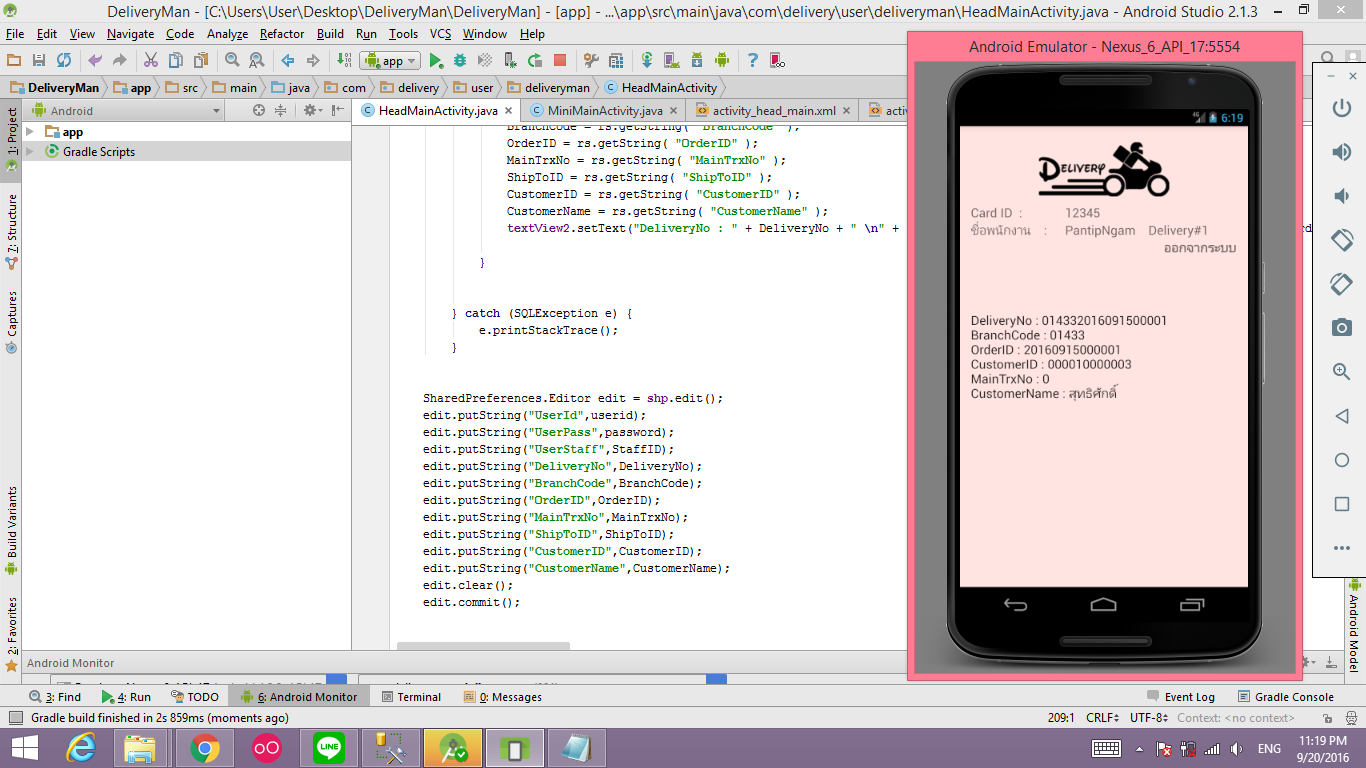Click the Save All floppy disk icon
Screen dimensions: 1366x768
pyautogui.click(x=38, y=61)
